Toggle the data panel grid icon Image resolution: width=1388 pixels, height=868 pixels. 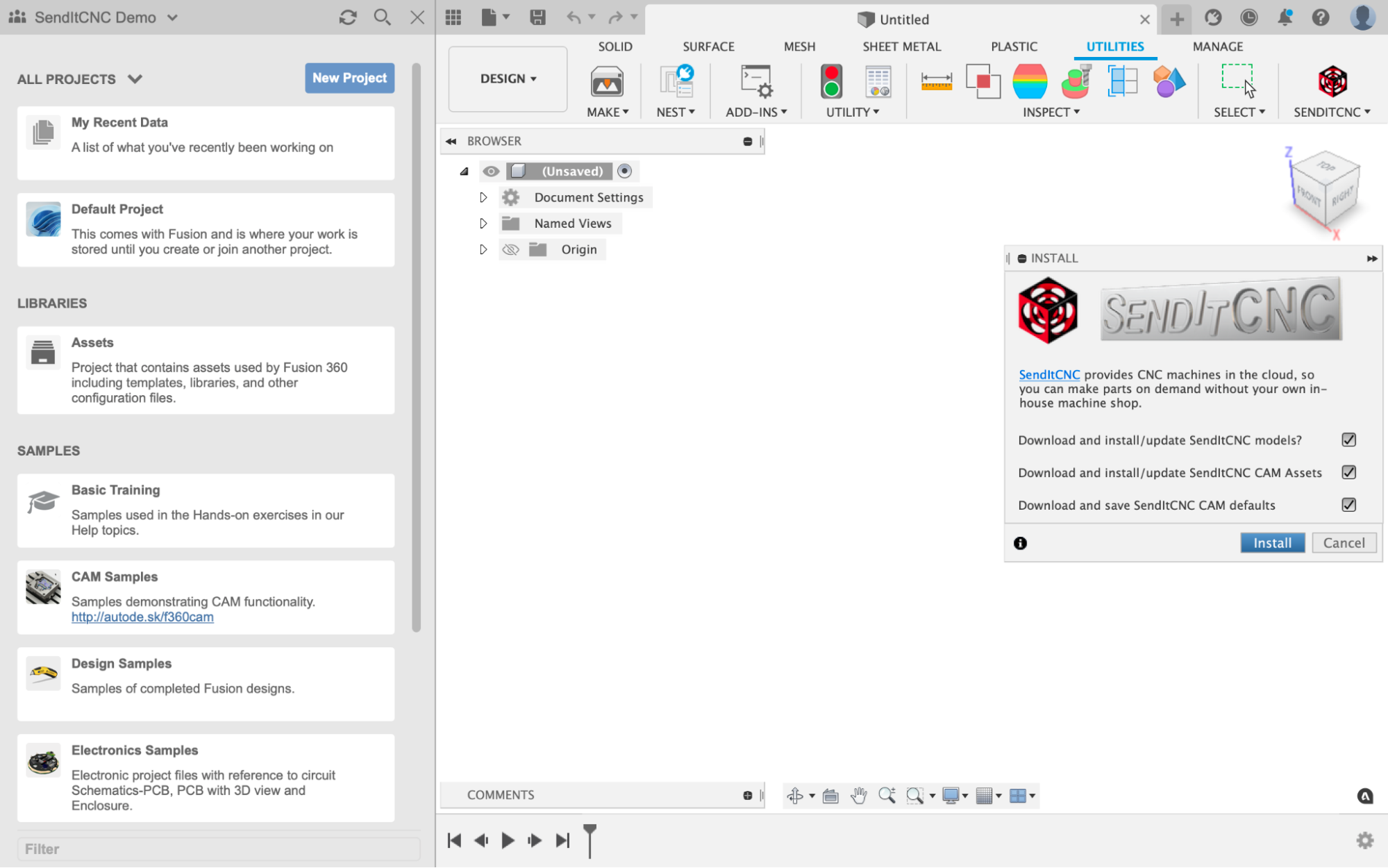[x=453, y=17]
